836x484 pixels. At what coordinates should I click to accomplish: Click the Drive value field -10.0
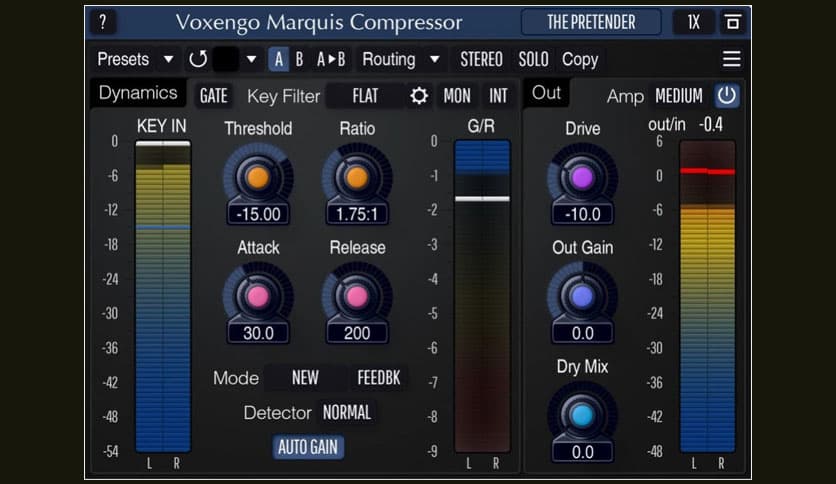coord(582,214)
